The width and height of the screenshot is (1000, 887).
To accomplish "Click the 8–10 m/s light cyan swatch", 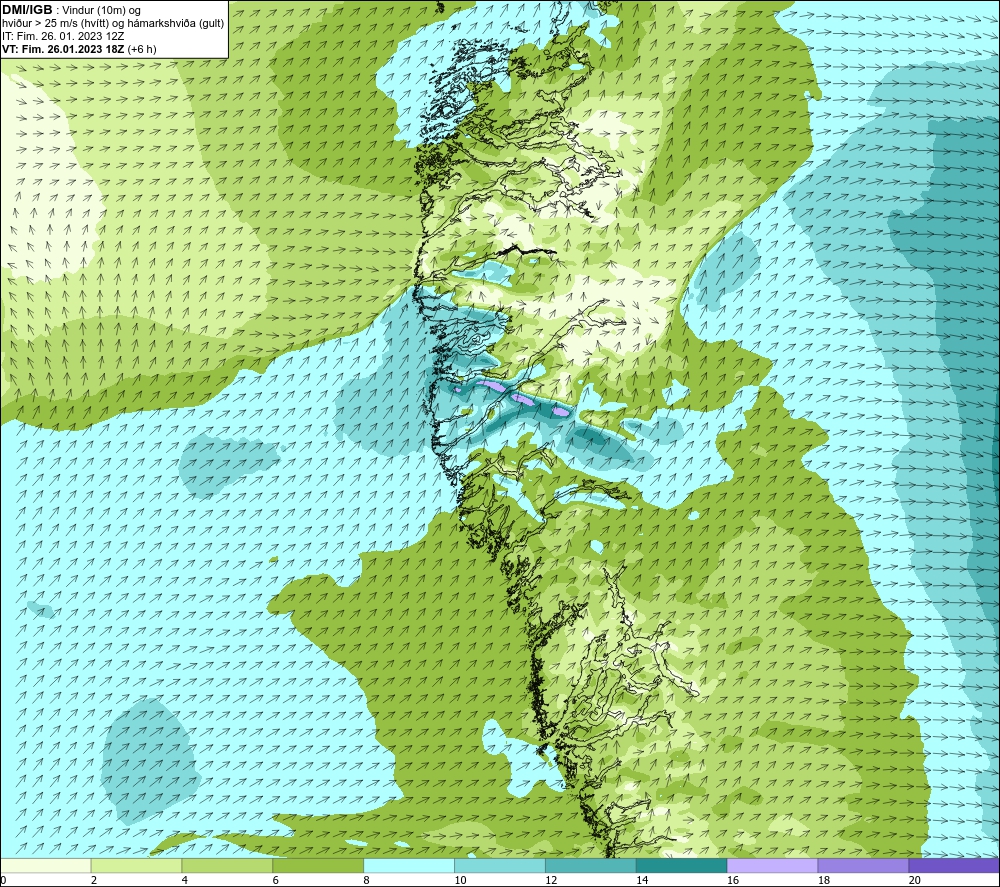I will 409,865.
